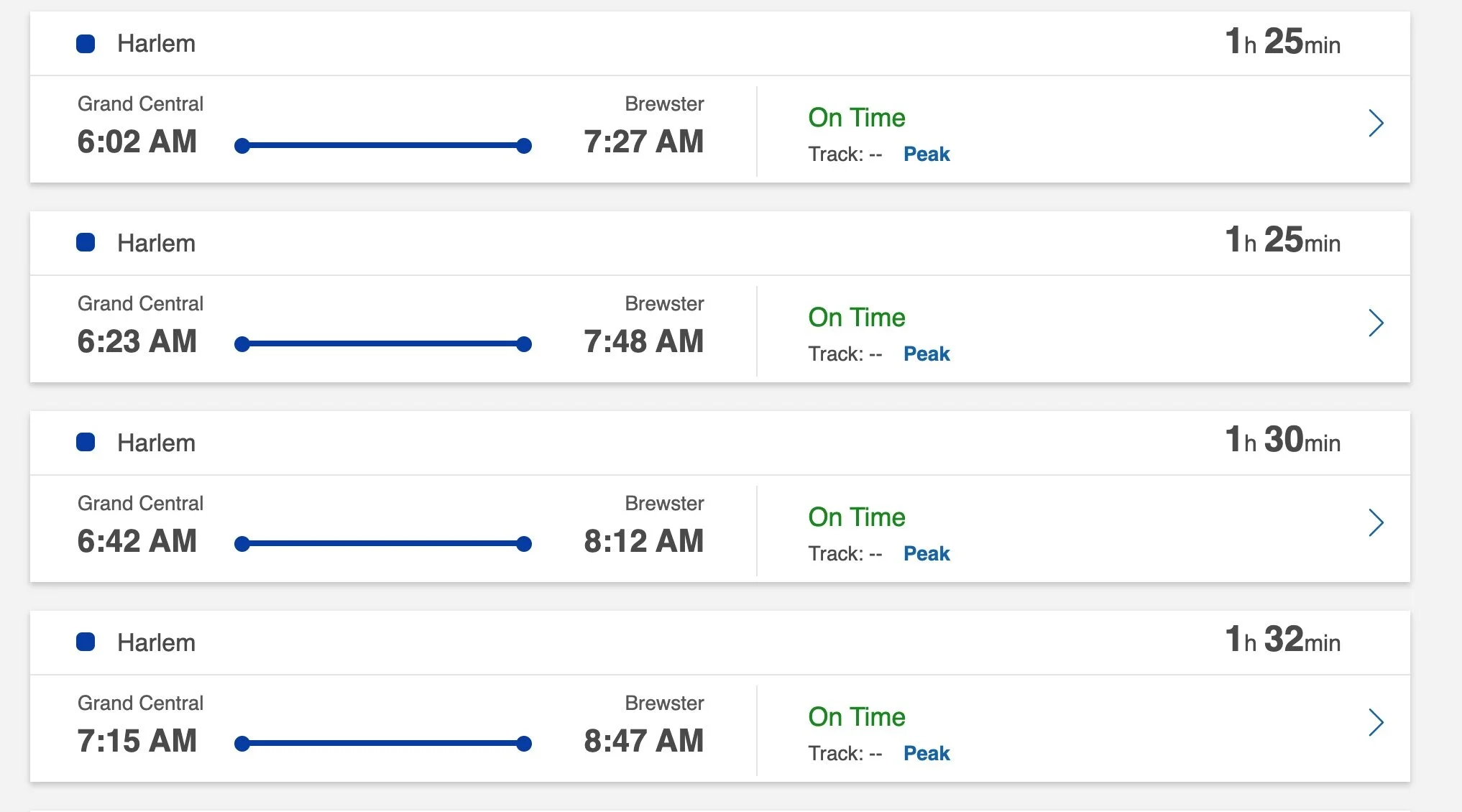Click route line for 7:15 to 8:47 trip
This screenshot has width=1462, height=812.
pyautogui.click(x=383, y=744)
